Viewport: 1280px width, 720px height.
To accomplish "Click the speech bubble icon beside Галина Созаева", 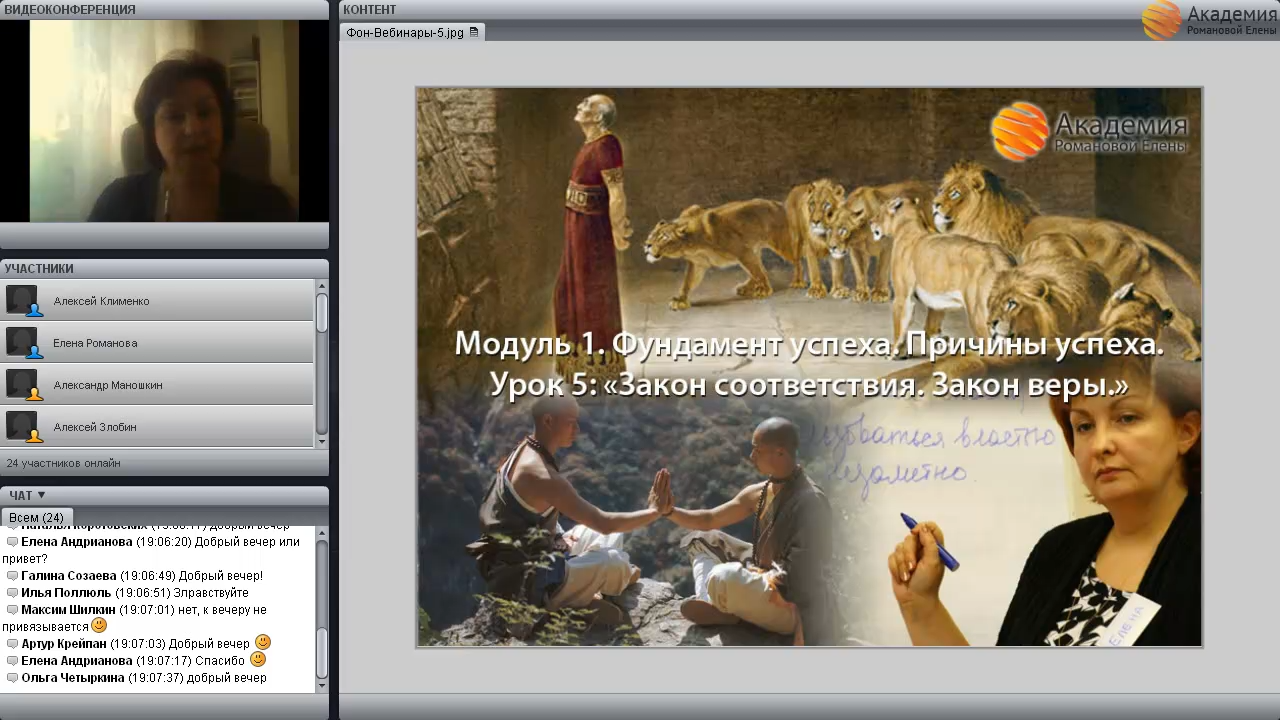I will point(12,576).
